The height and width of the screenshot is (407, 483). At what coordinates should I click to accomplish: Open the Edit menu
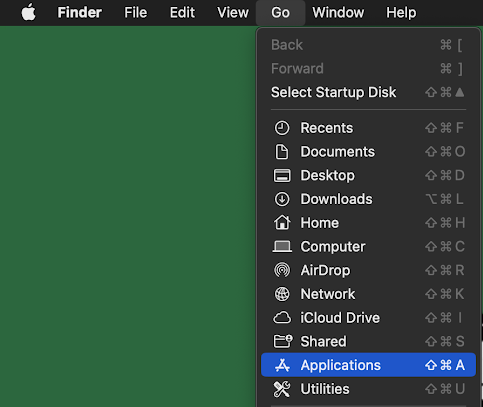tap(182, 13)
